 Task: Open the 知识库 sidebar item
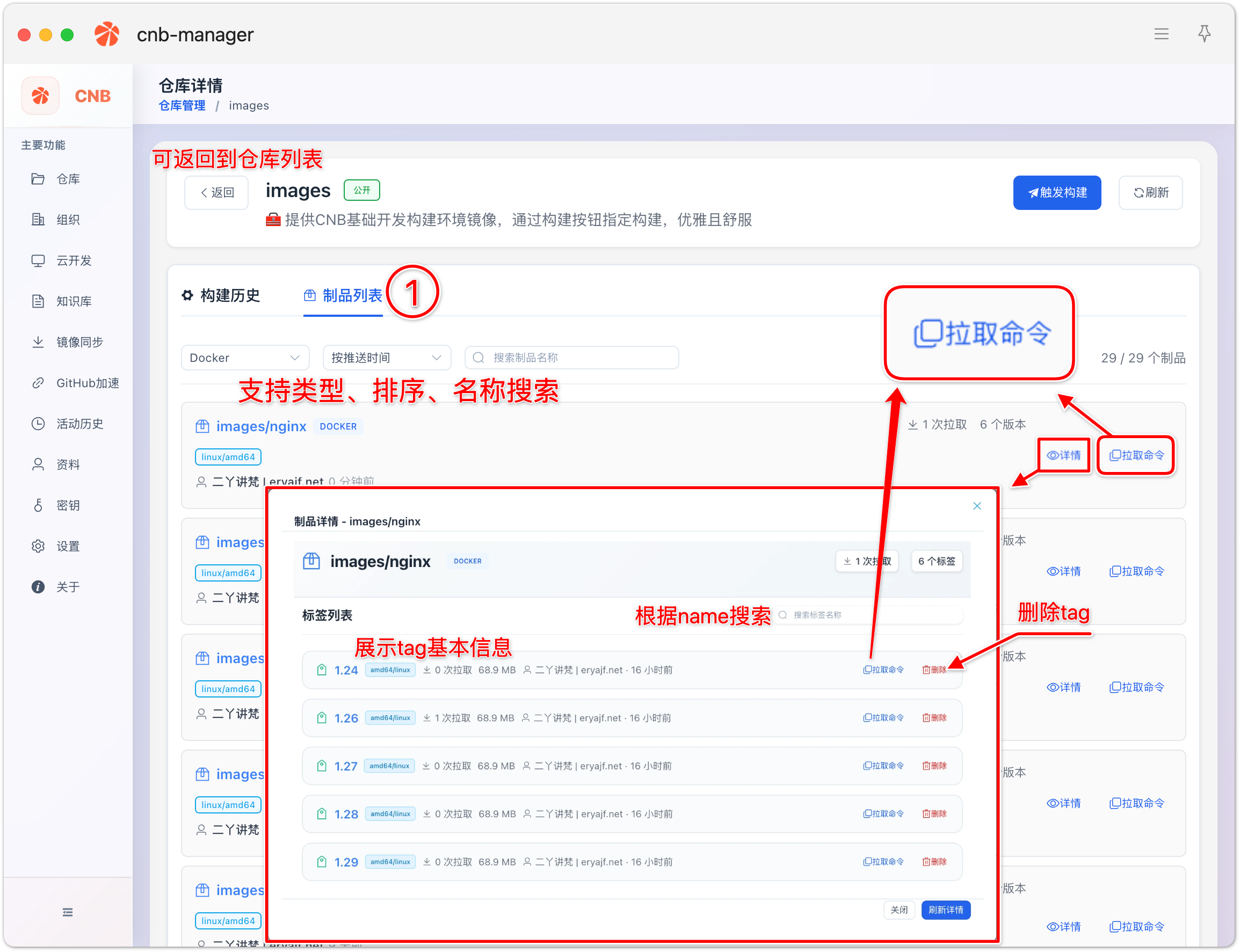[x=68, y=301]
